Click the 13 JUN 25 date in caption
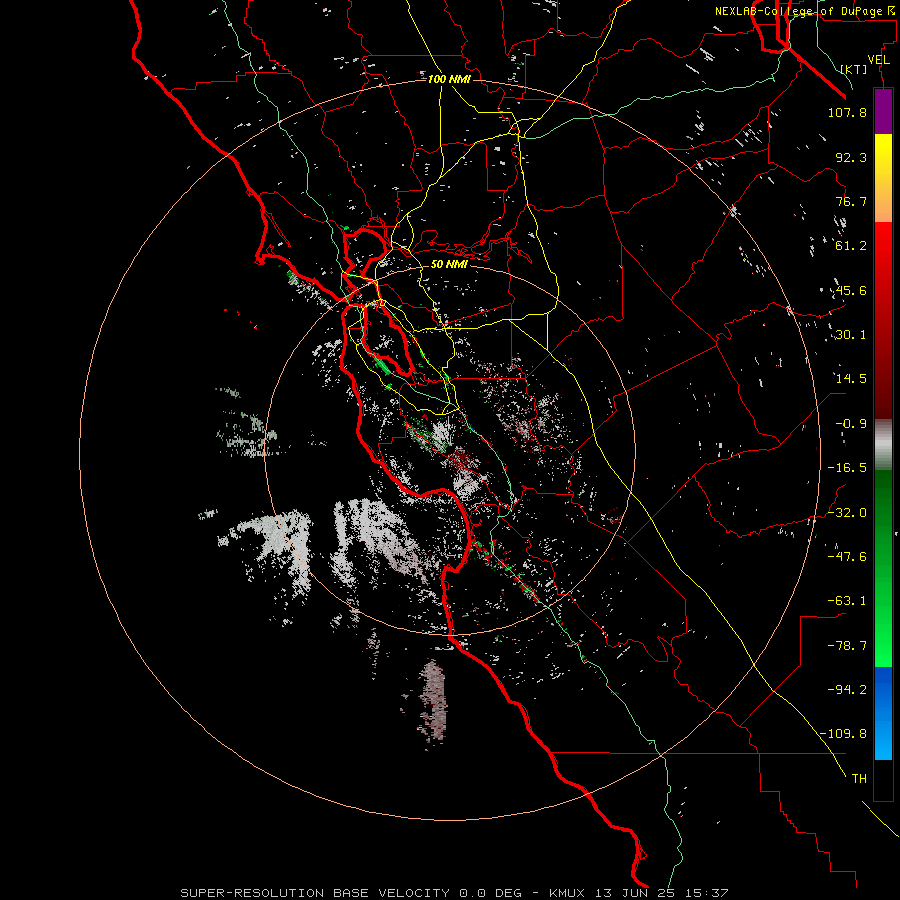900x900 pixels. click(x=635, y=893)
